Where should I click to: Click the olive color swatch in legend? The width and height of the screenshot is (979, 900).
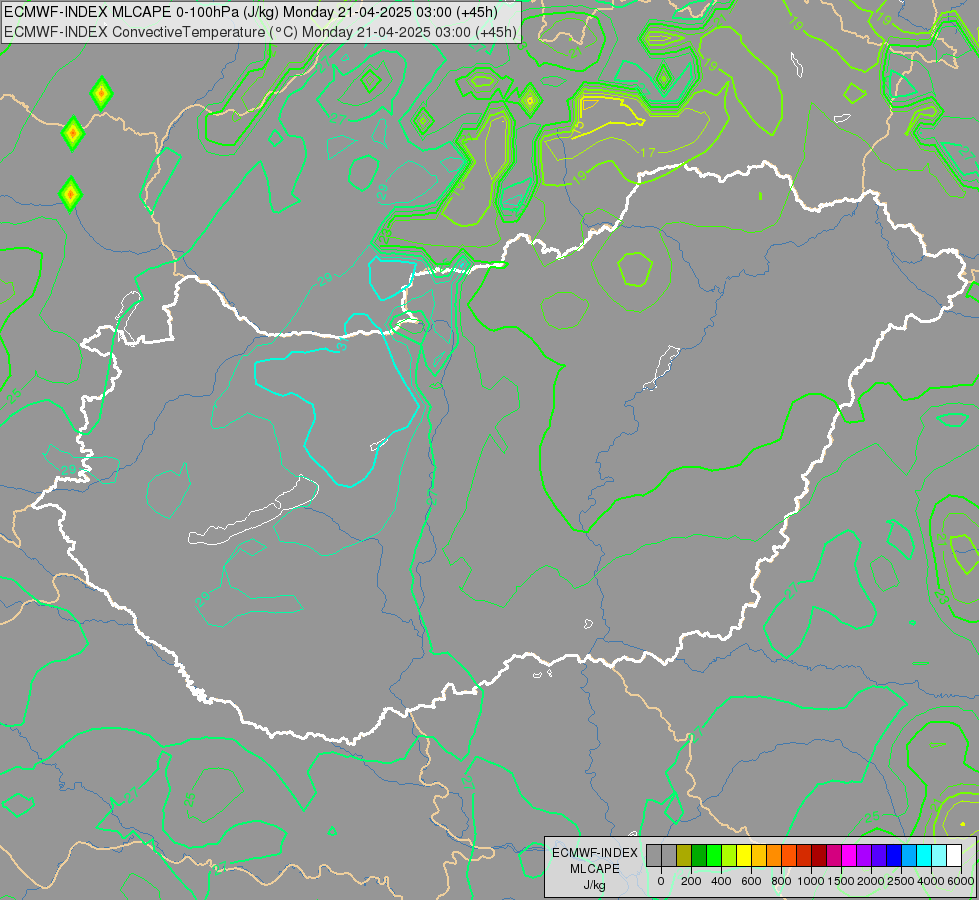click(x=684, y=855)
